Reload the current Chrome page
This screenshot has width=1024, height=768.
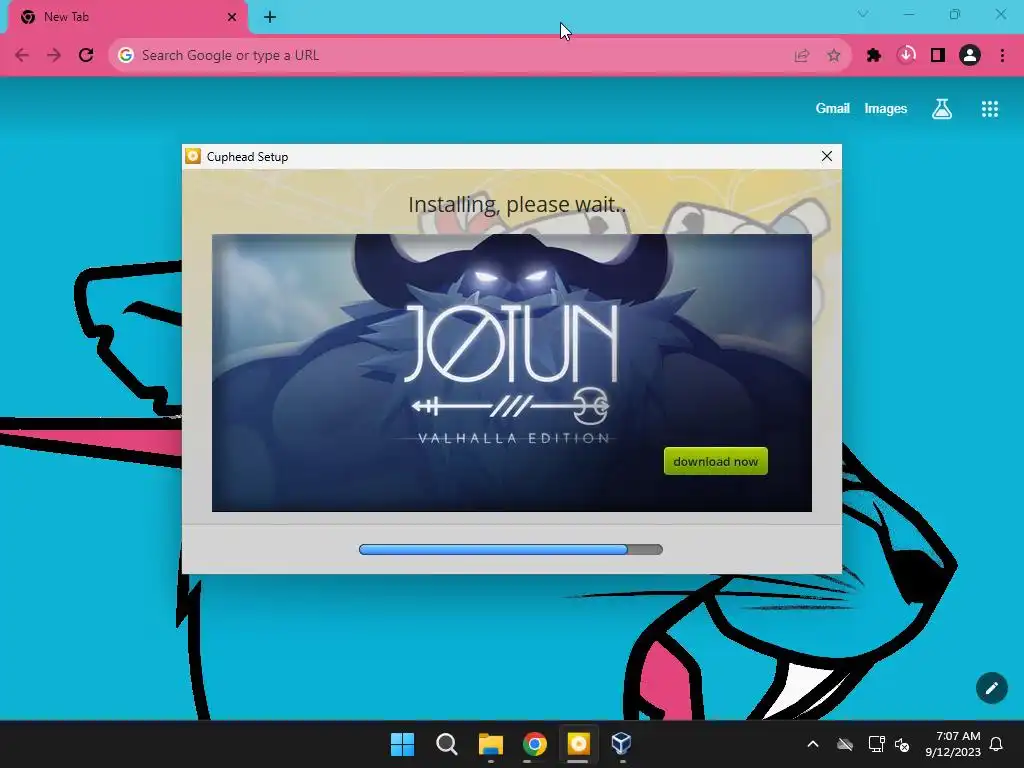pyautogui.click(x=86, y=56)
